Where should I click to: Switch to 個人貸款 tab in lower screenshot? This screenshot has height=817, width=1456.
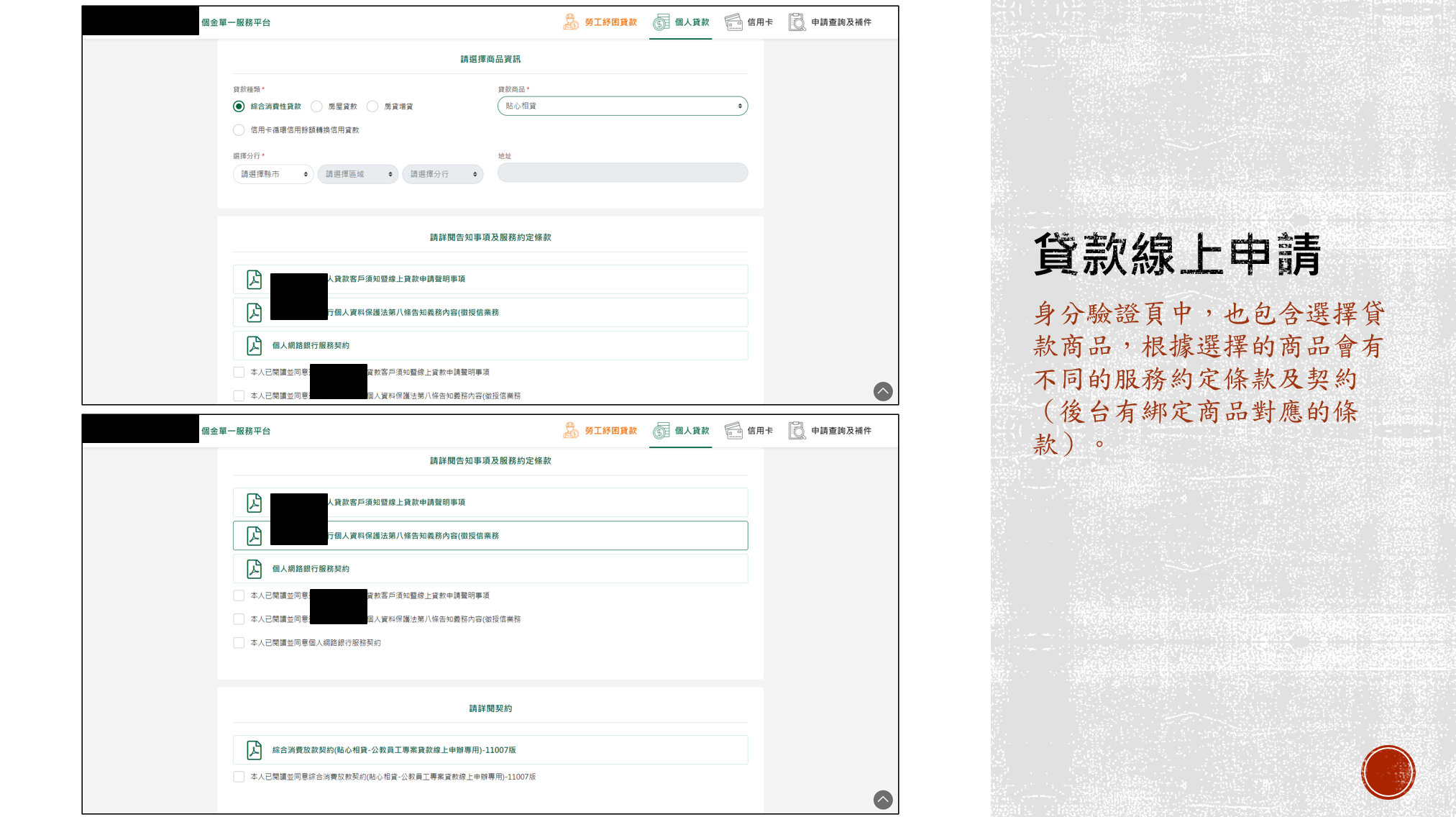tap(681, 431)
